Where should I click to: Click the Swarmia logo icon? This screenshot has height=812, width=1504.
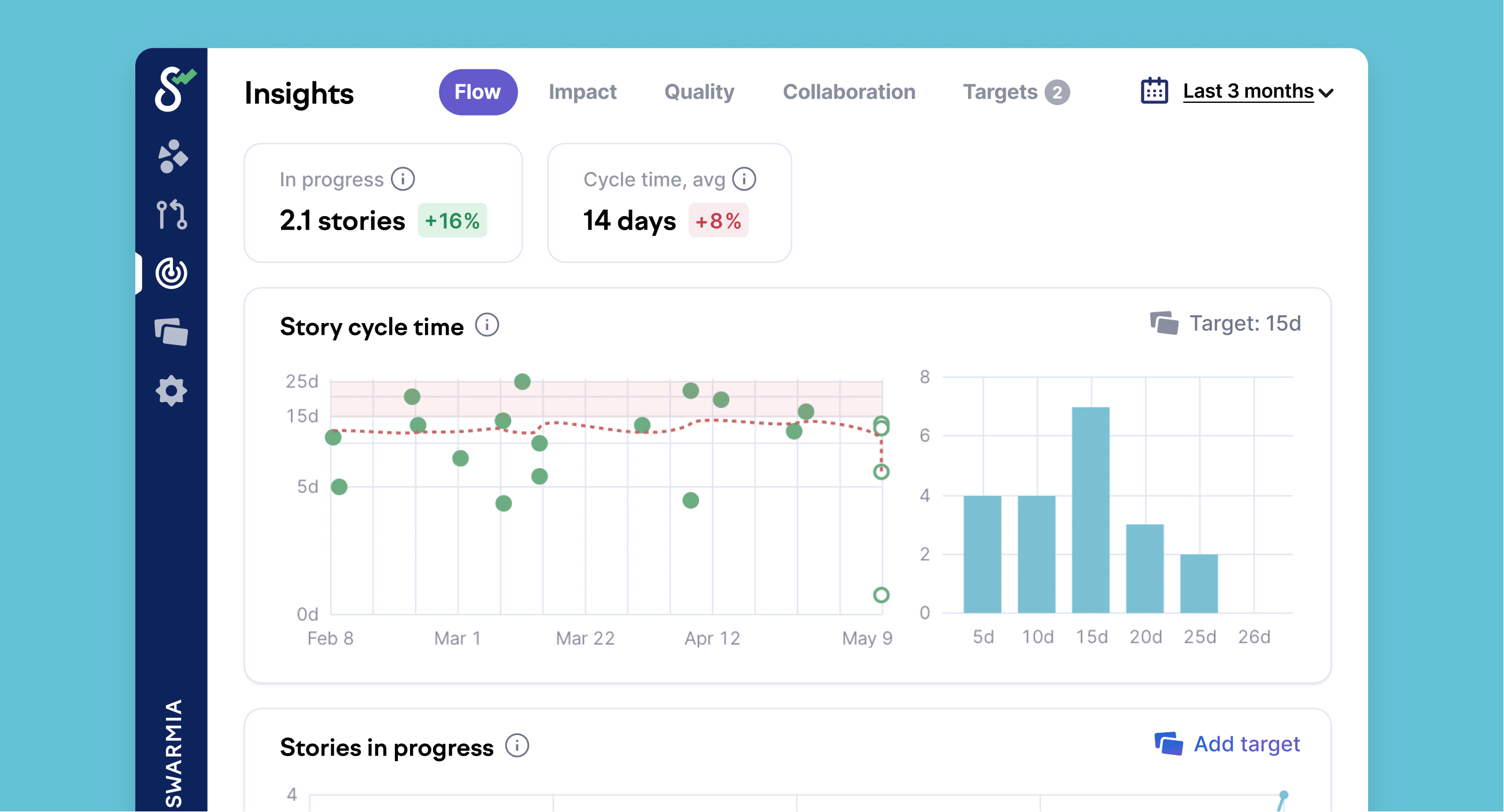coord(173,89)
